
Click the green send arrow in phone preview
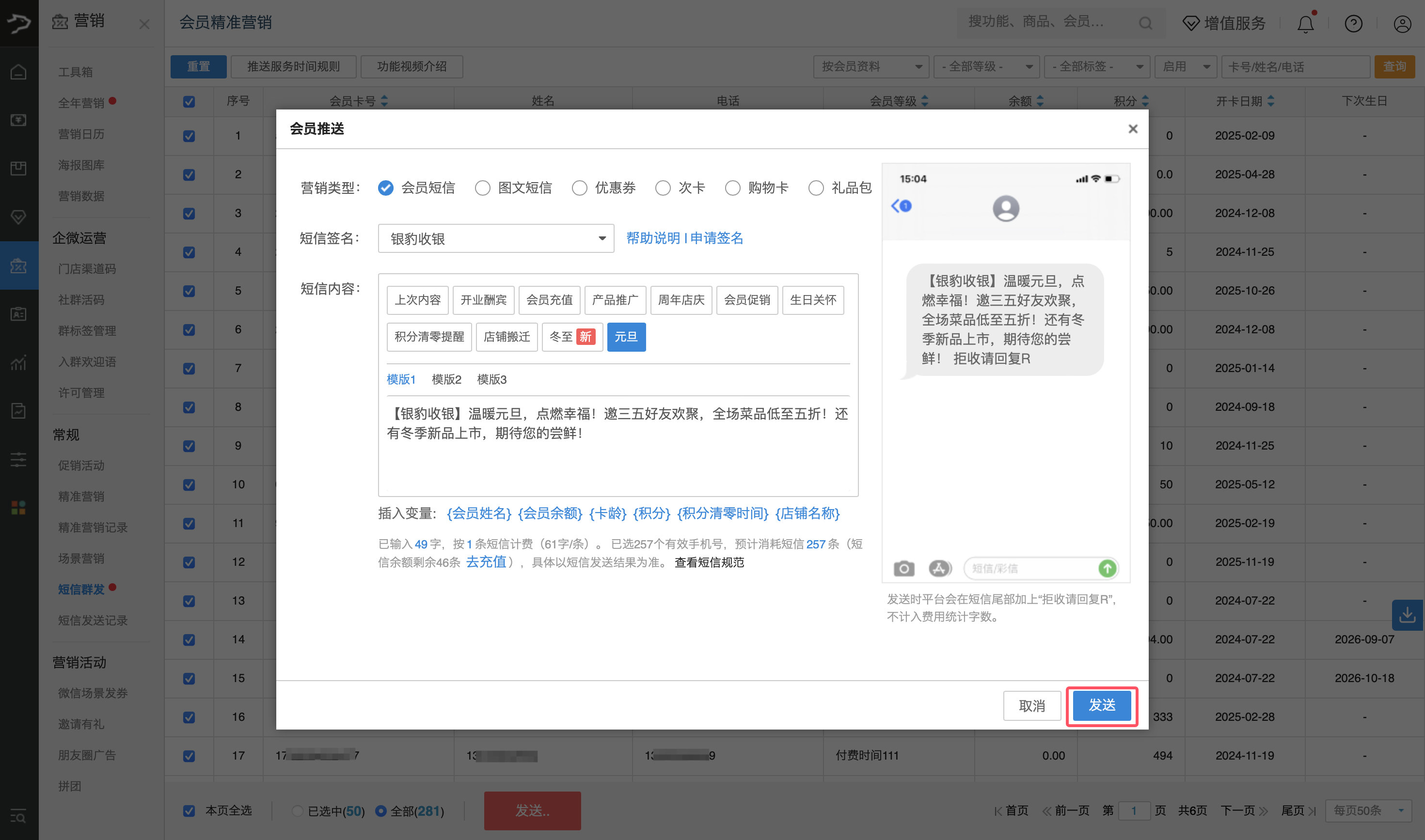click(x=1108, y=568)
